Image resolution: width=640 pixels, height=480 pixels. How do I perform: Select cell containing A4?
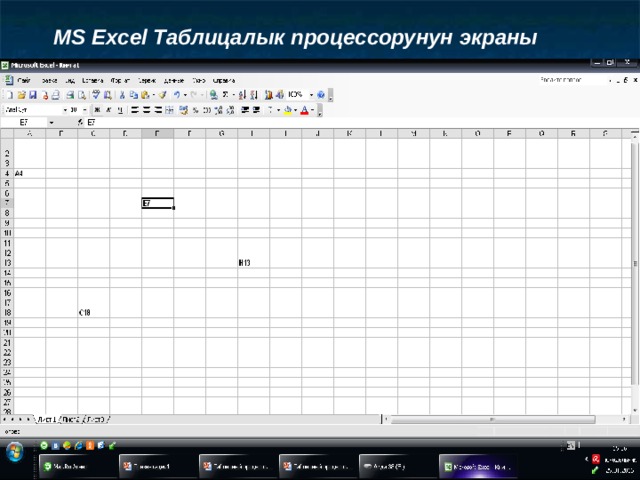(30, 173)
